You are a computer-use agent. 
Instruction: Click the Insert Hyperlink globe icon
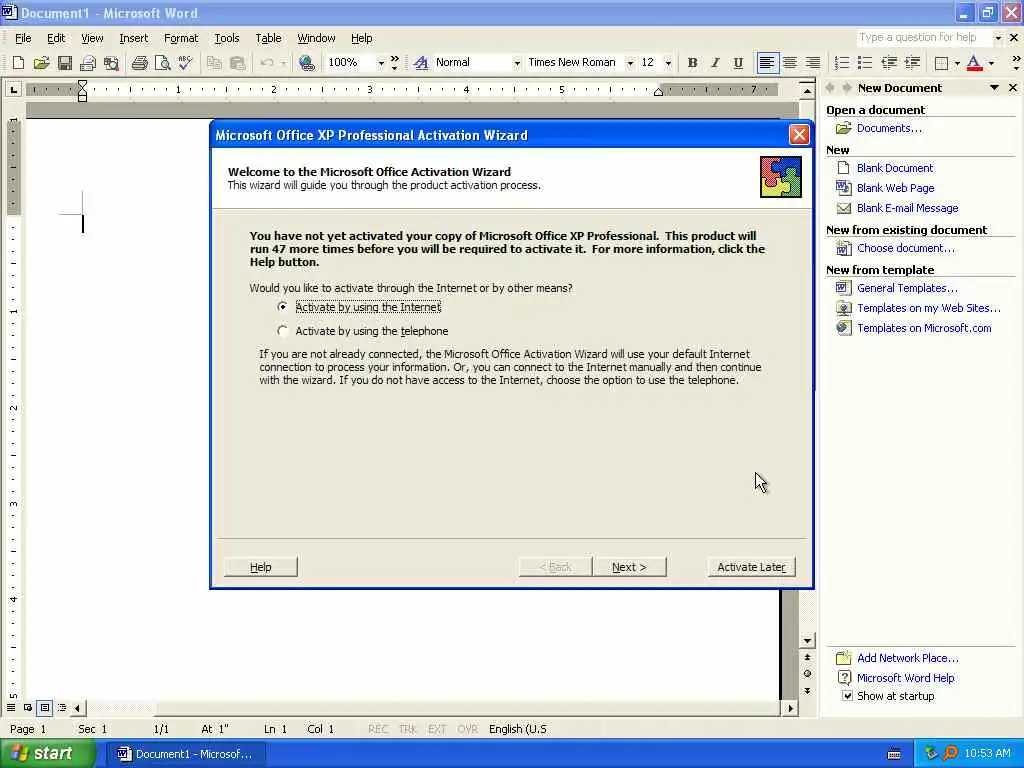[x=306, y=63]
